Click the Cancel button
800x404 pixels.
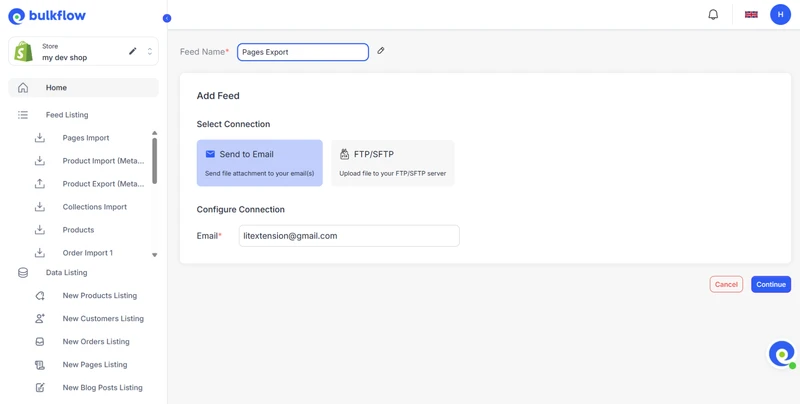726,284
